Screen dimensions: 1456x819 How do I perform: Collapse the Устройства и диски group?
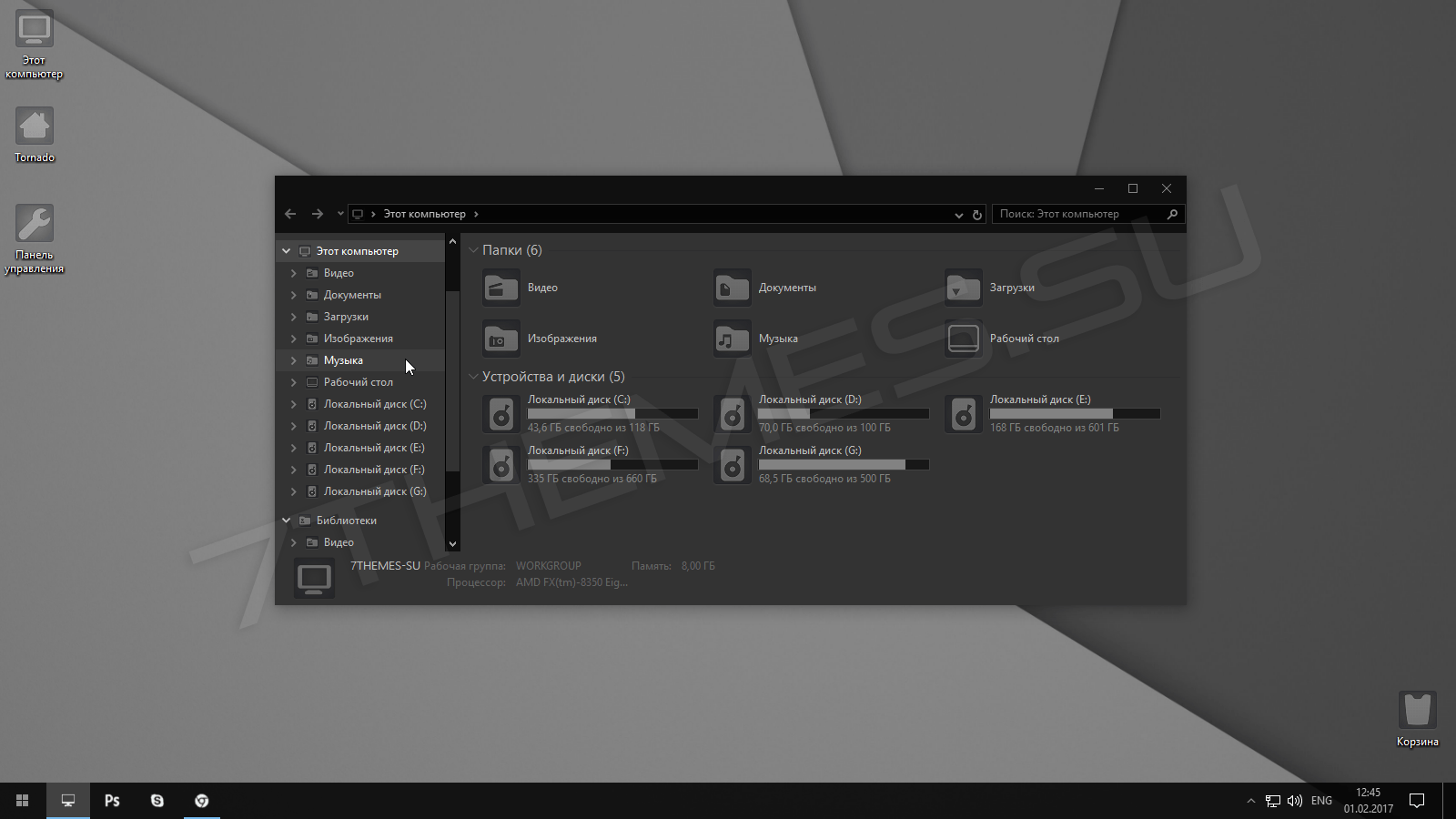pyautogui.click(x=473, y=377)
